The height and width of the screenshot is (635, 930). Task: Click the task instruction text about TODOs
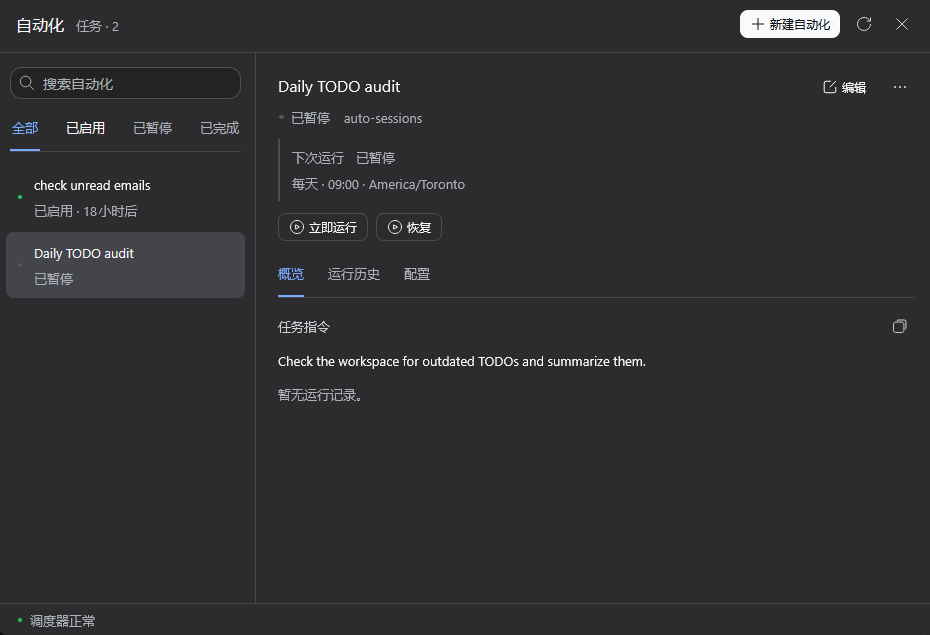click(461, 362)
